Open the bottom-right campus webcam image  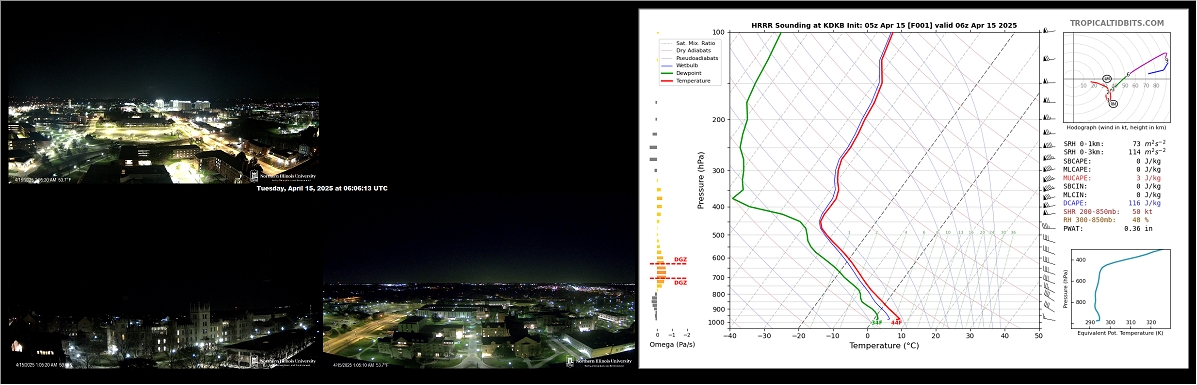[x=479, y=326]
